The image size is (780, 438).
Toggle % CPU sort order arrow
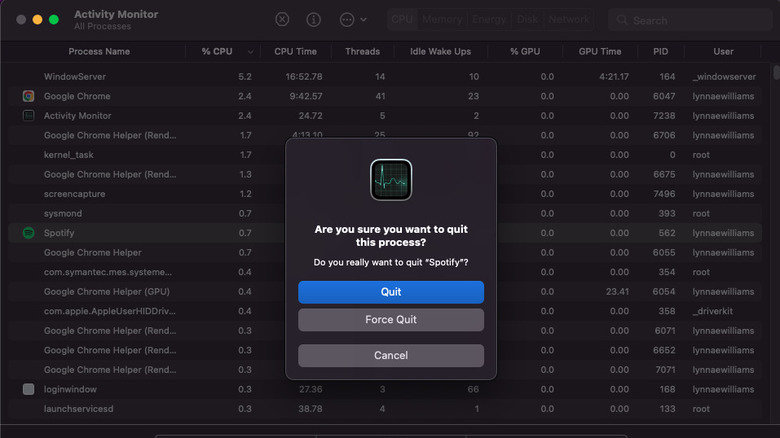(250, 52)
